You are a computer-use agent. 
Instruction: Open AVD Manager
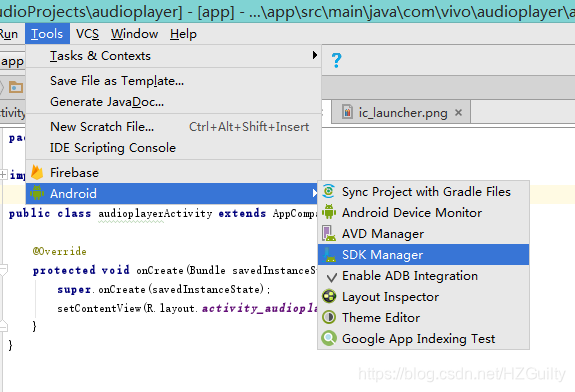point(424,234)
